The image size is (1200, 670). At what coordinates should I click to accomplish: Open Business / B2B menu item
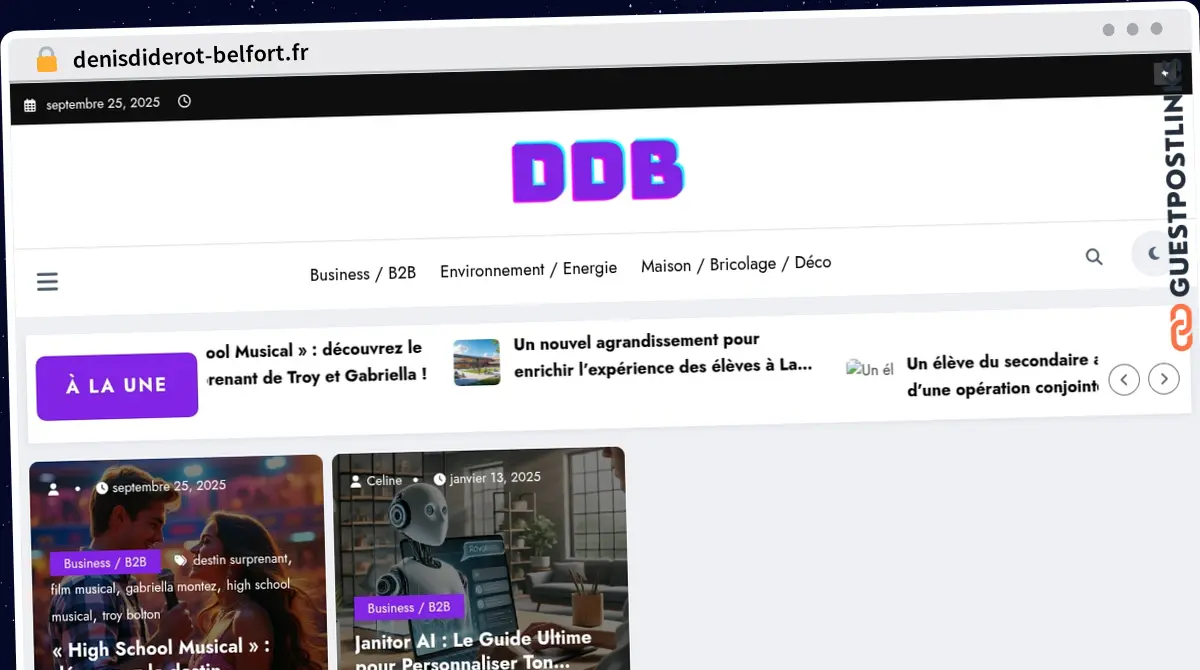[x=363, y=273]
